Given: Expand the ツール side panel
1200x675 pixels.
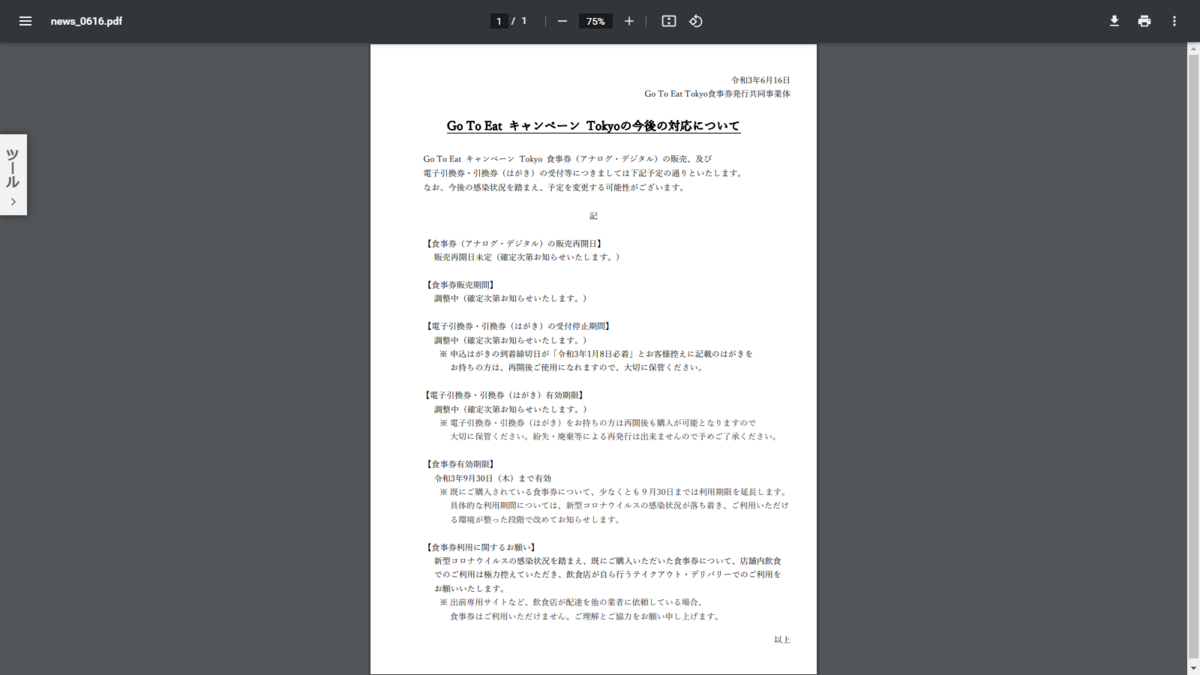Looking at the screenshot, I should 13,175.
